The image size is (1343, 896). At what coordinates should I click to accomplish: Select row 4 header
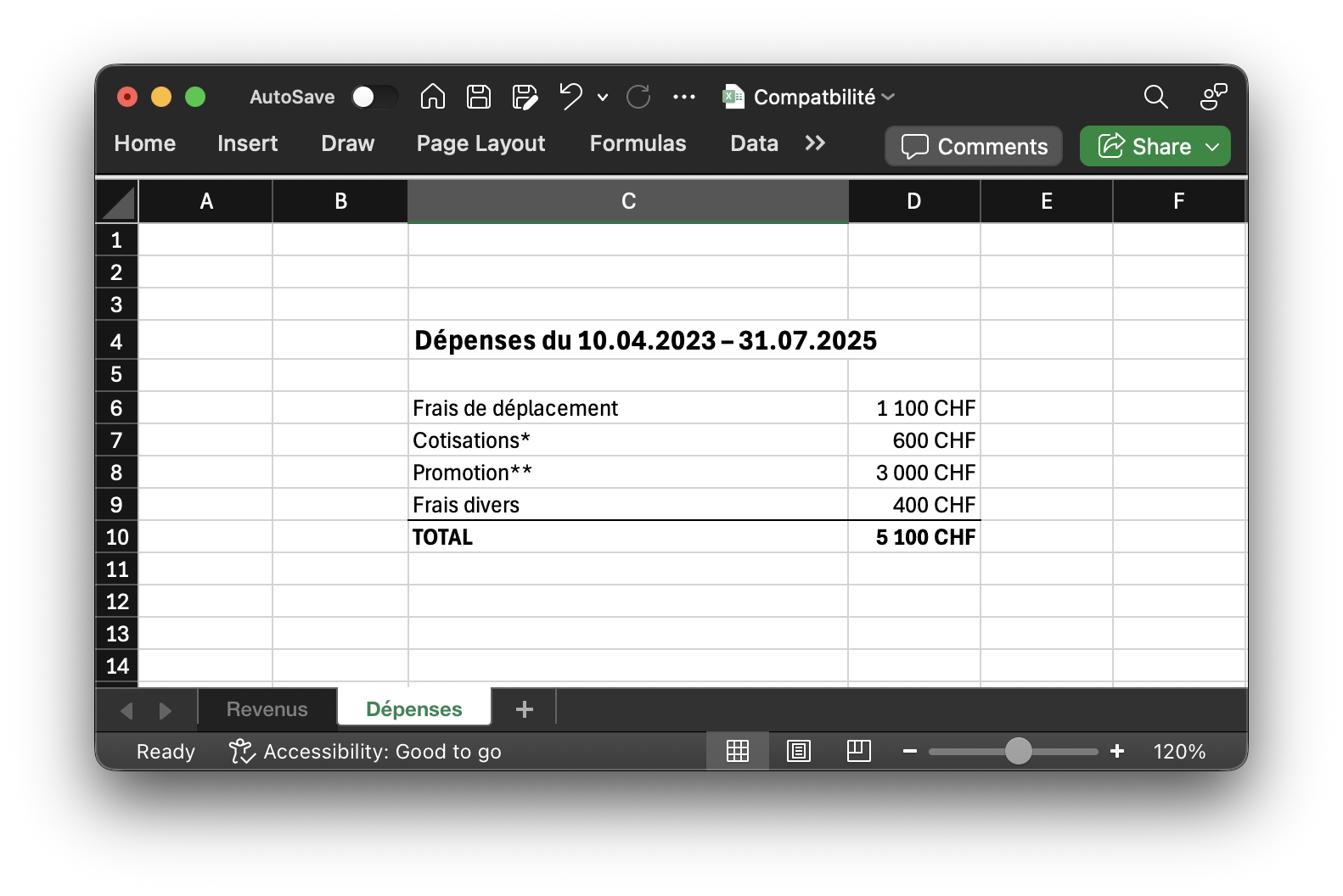pos(117,341)
